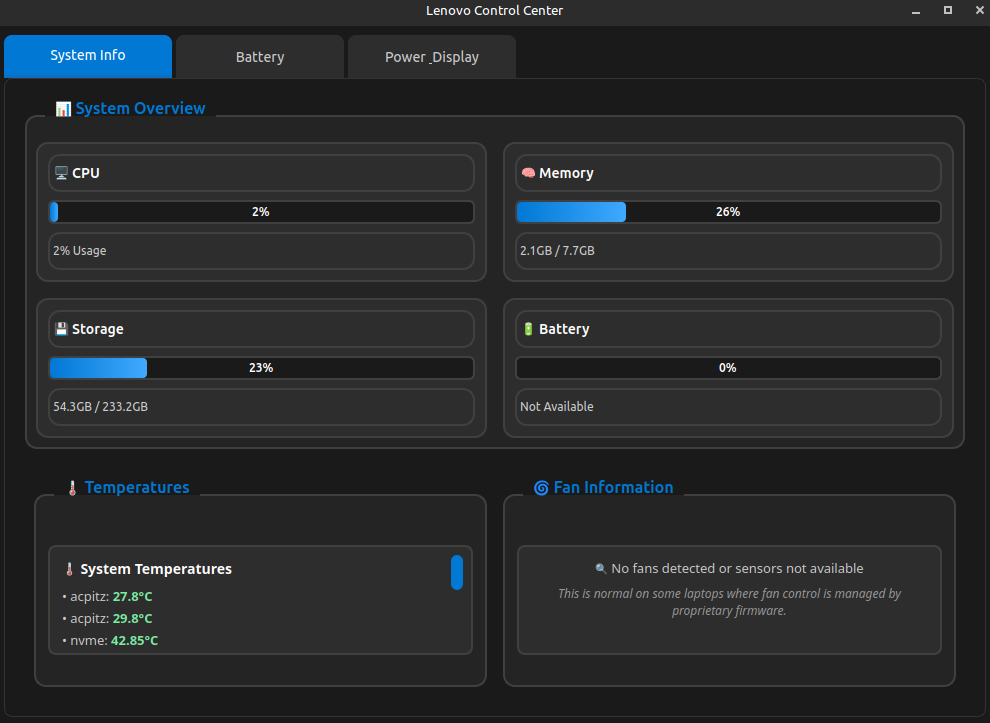Switch to the System Info tab
990x723 pixels.
[x=88, y=56]
